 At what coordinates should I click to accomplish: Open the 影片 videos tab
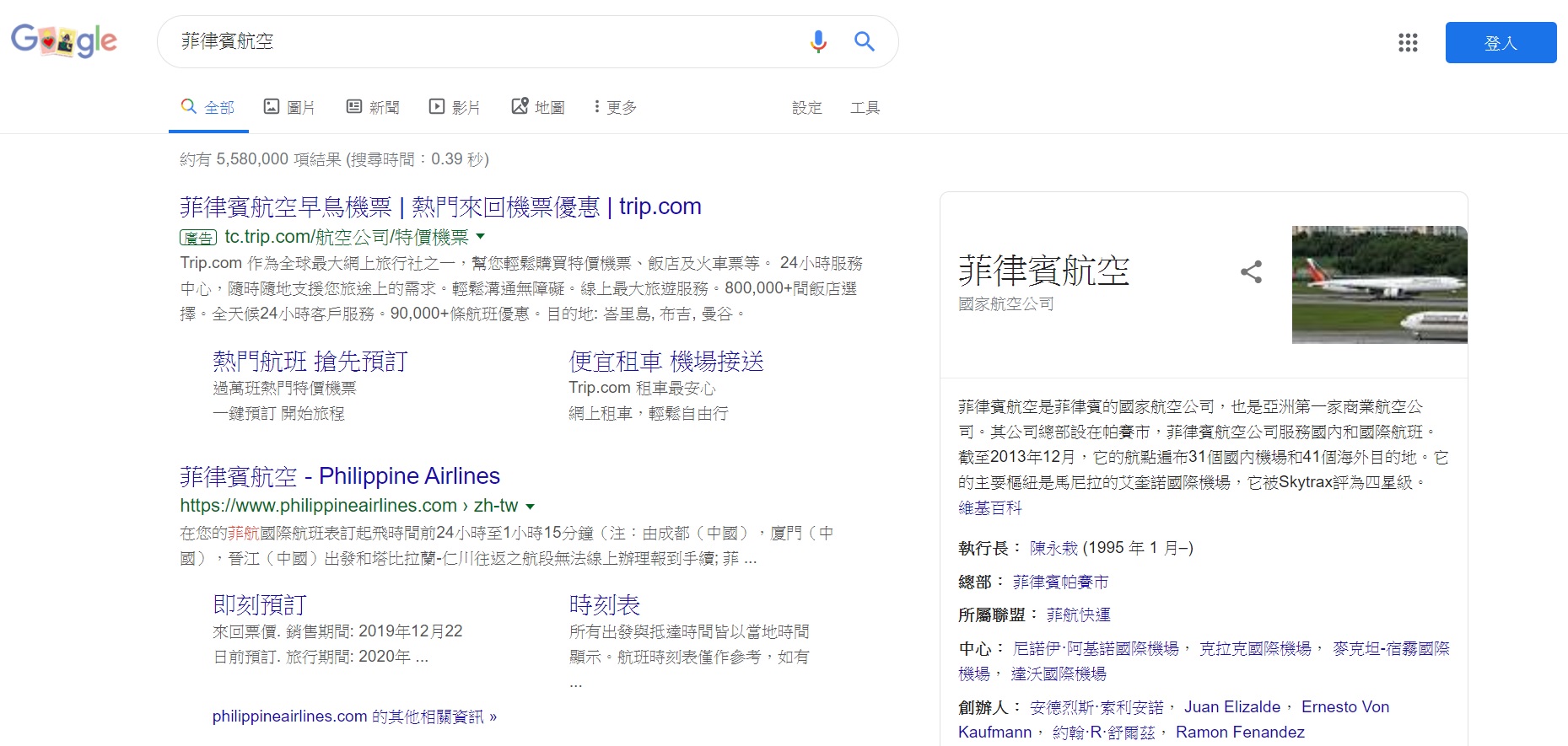pos(455,107)
